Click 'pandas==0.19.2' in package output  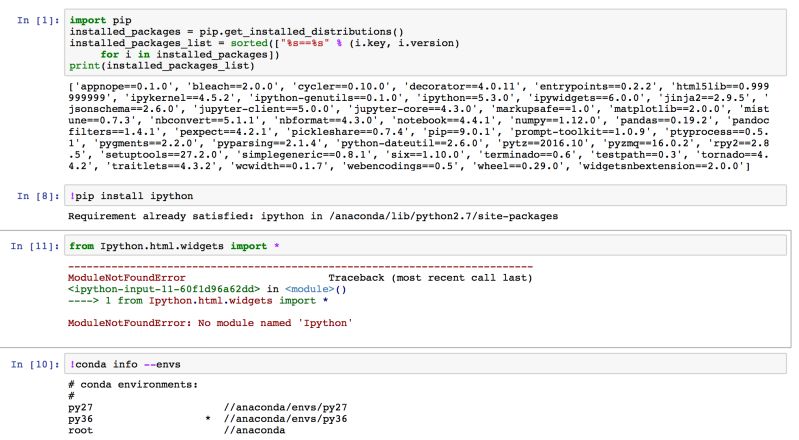point(668,121)
